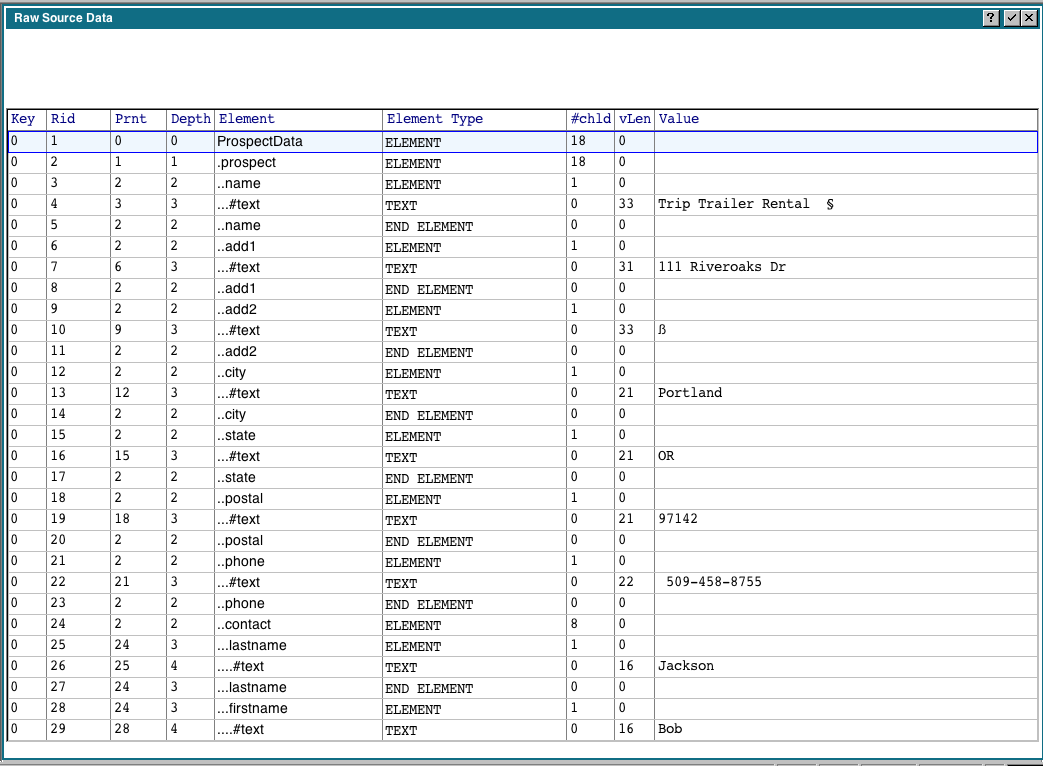Select the ..add1 ELEMENT row

[x=243, y=247]
